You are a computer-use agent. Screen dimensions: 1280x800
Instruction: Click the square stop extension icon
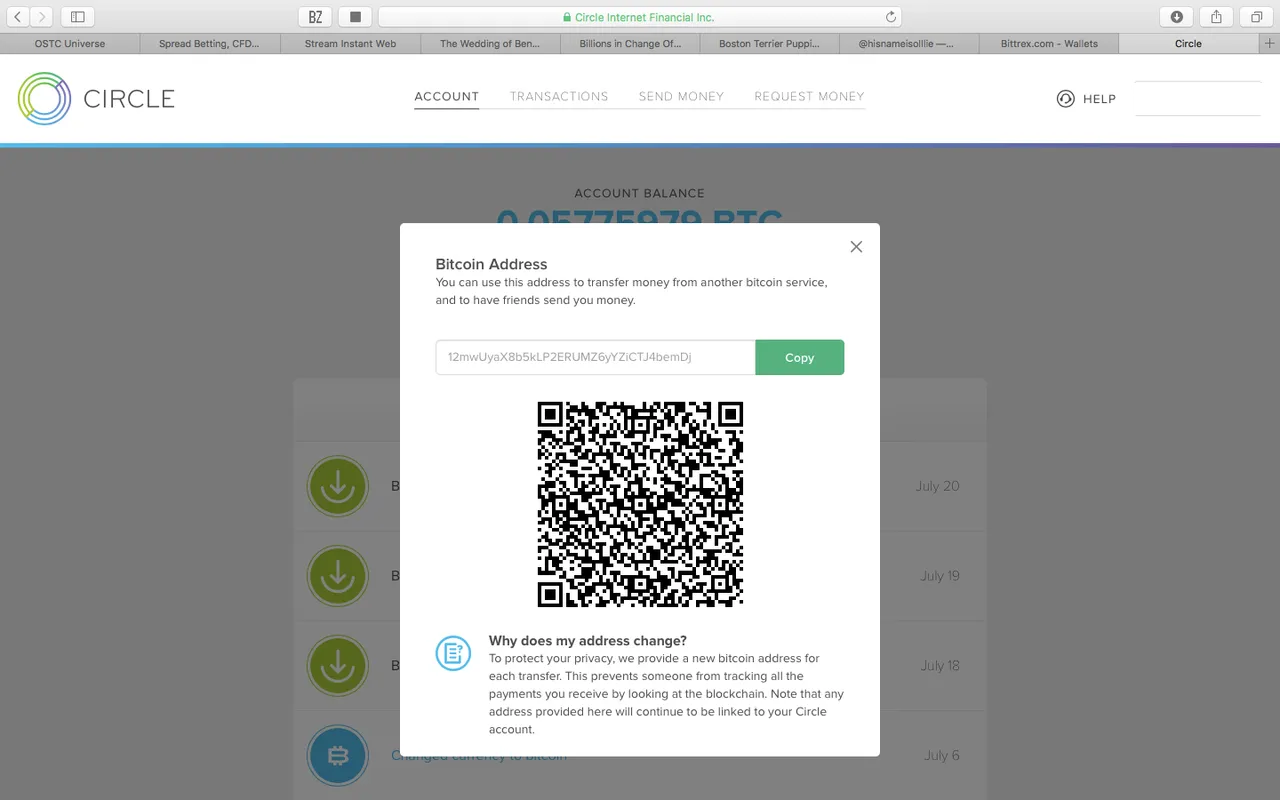pyautogui.click(x=355, y=17)
